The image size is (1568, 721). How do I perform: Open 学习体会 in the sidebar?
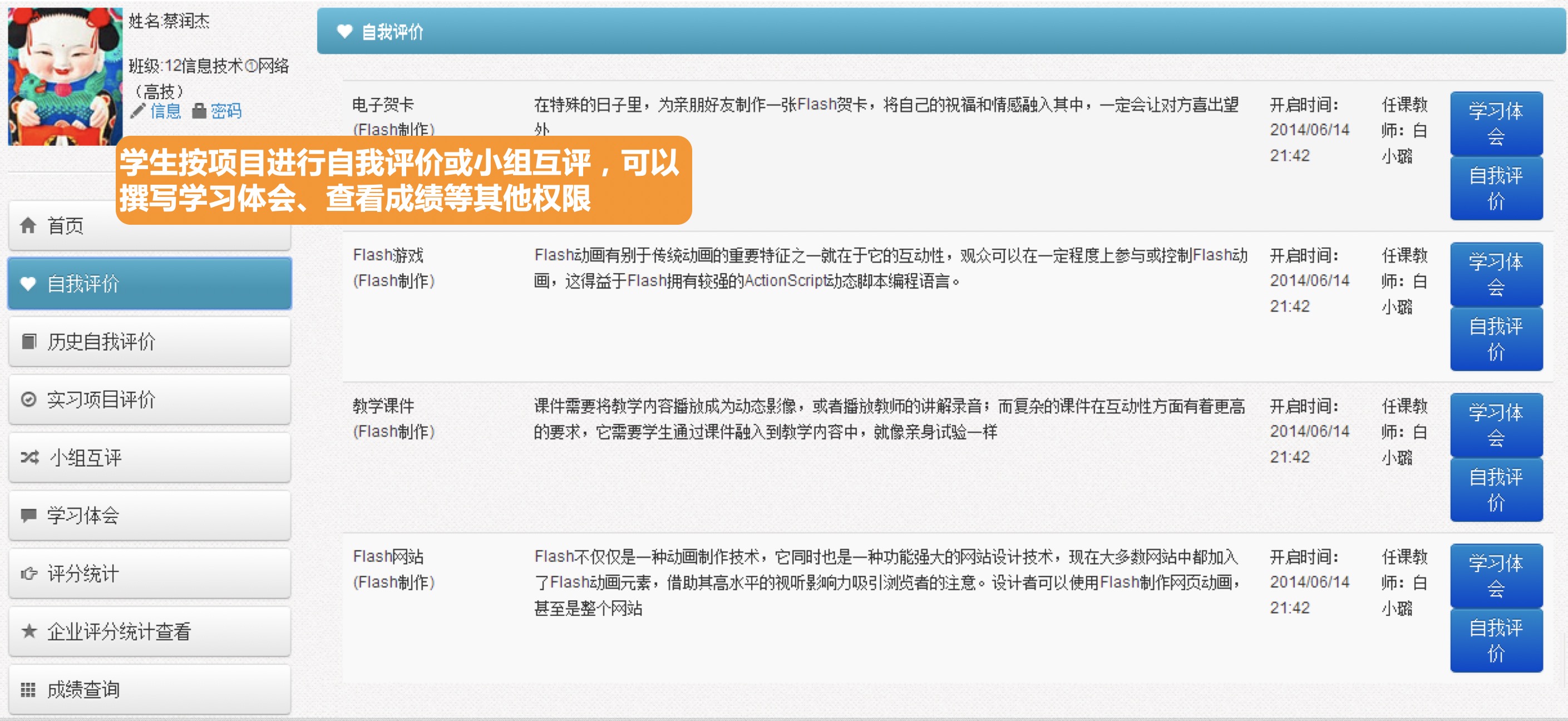(150, 515)
